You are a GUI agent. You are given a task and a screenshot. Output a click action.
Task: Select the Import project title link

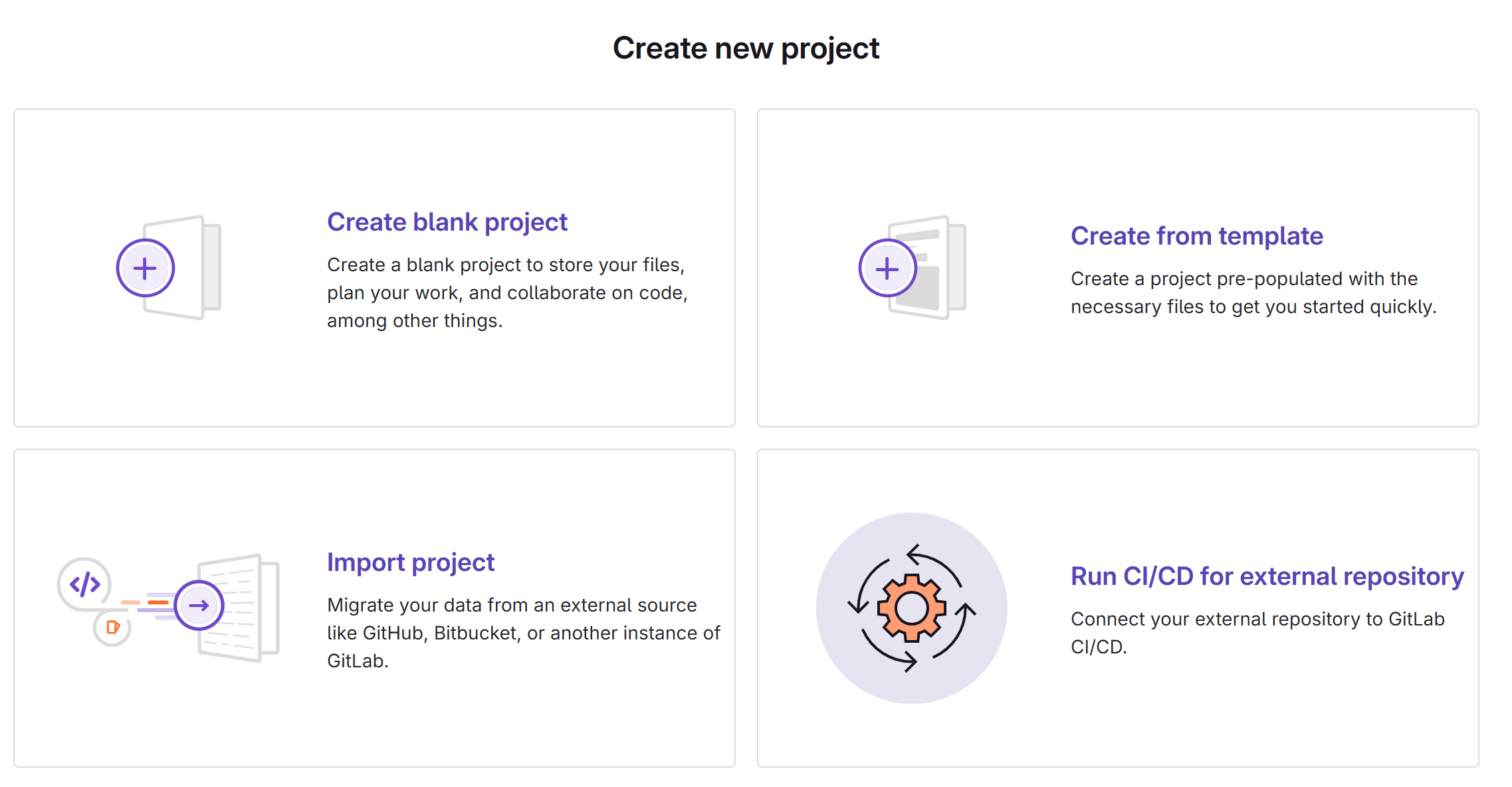(410, 562)
